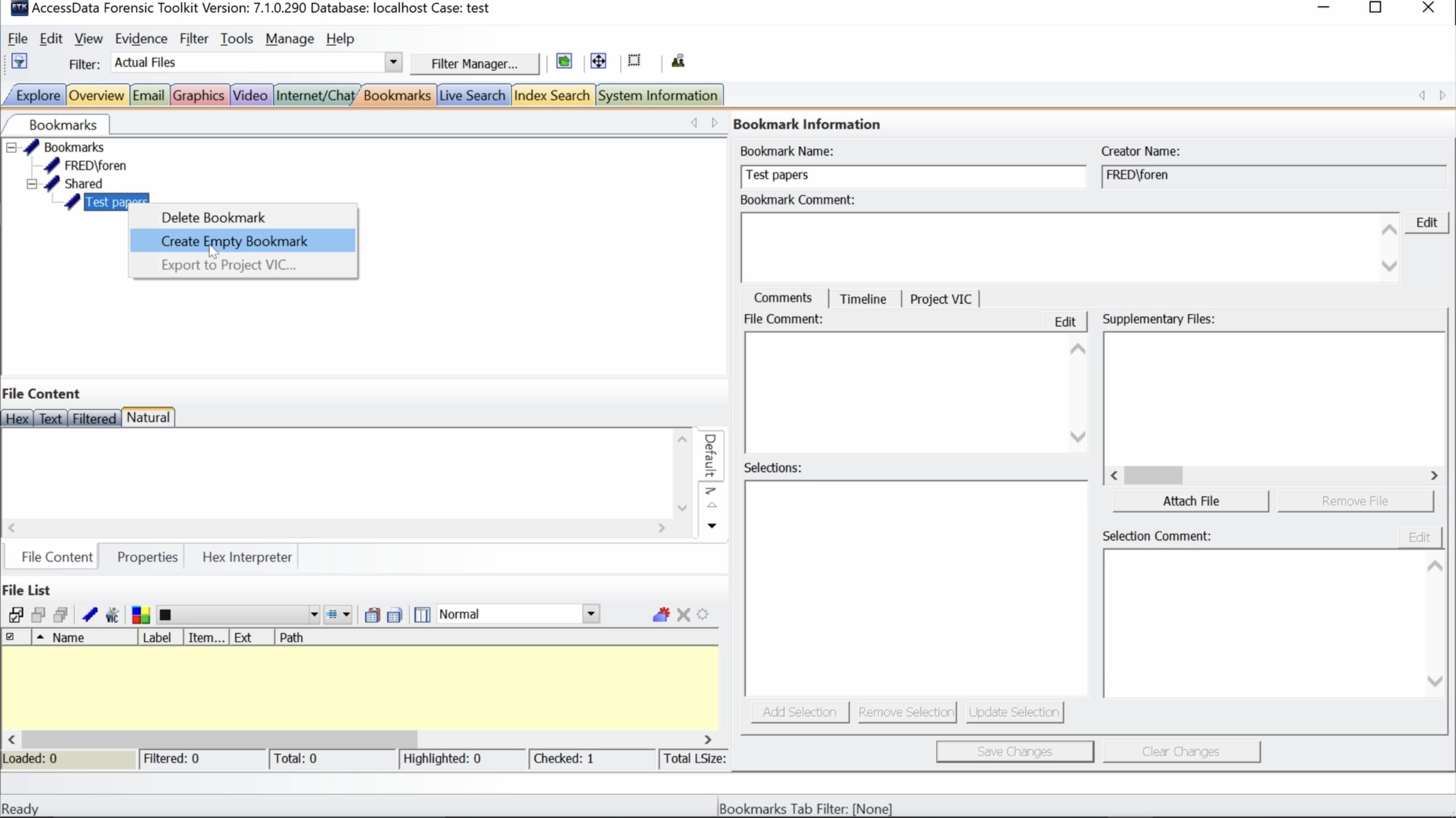Click the four-color squares labels icon
This screenshot has width=1456, height=818.
pos(140,615)
